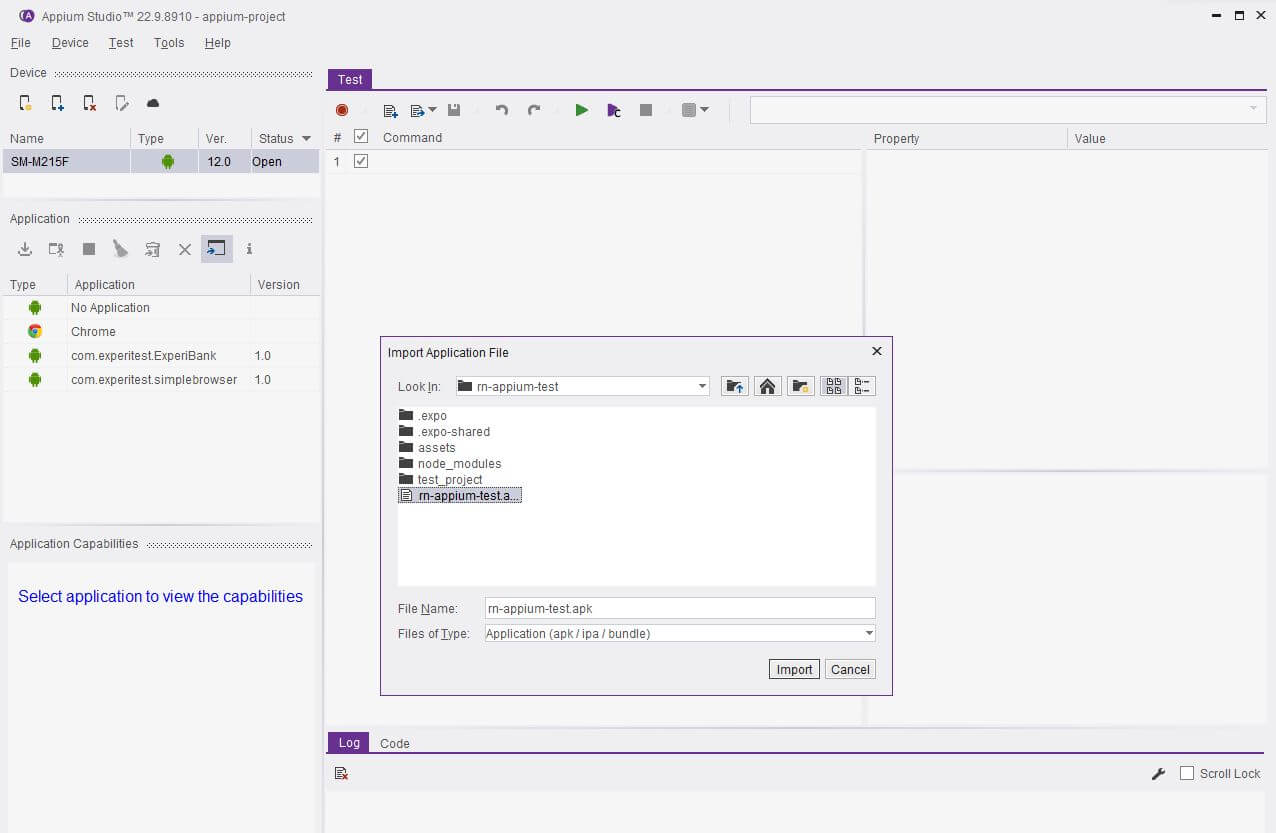Click inside the File Name text field
Screen dimensions: 1276x833
(x=679, y=608)
